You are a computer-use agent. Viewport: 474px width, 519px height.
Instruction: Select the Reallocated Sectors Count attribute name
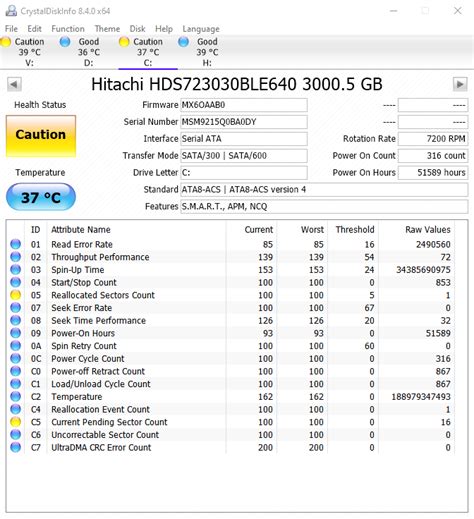[x=103, y=295]
